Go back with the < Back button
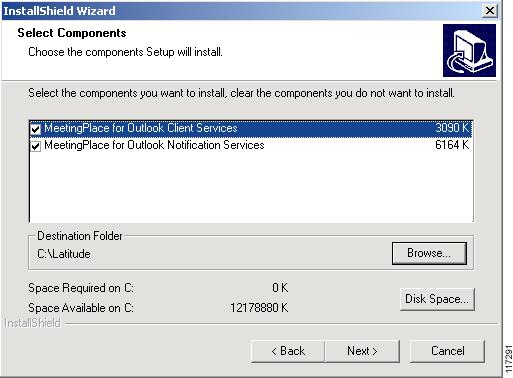Image resolution: width=513 pixels, height=378 pixels. click(288, 351)
